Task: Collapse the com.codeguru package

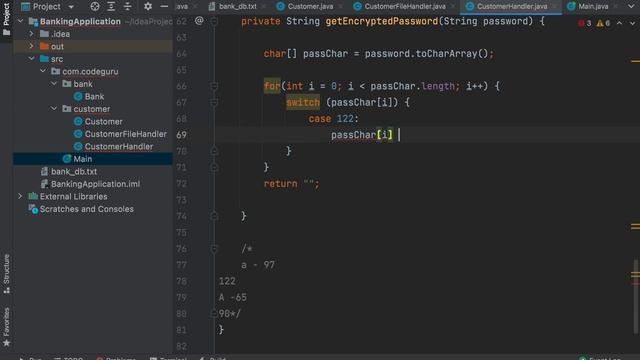Action: [43, 71]
